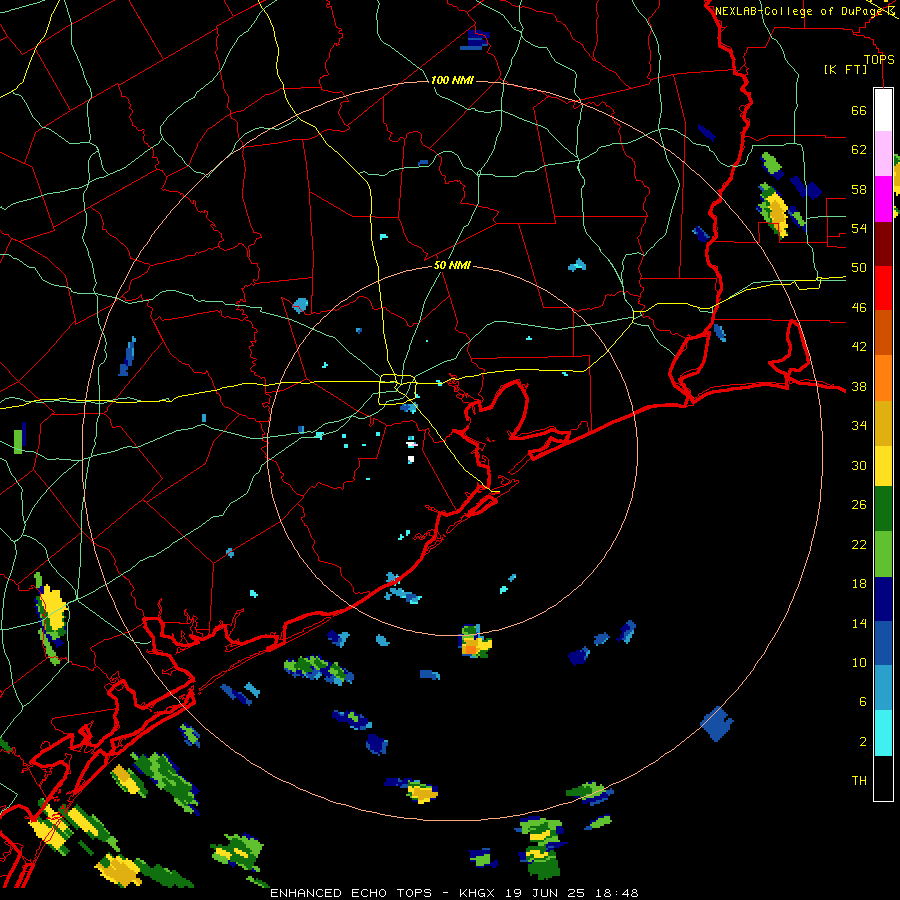Viewport: 900px width, 900px height.
Task: Click the "KHGX" radar site identifier
Action: pyautogui.click(x=476, y=893)
